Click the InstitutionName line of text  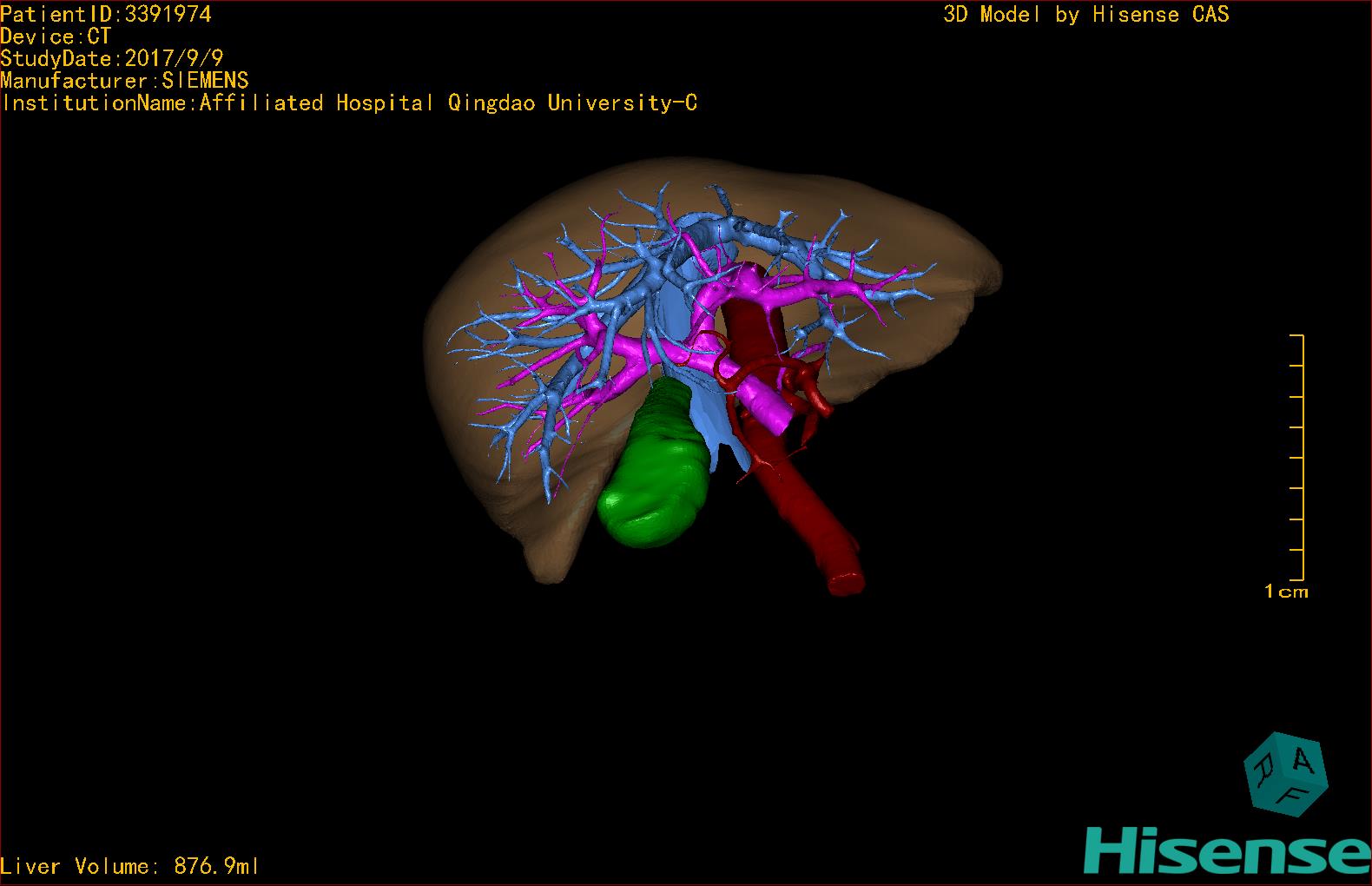click(x=349, y=103)
